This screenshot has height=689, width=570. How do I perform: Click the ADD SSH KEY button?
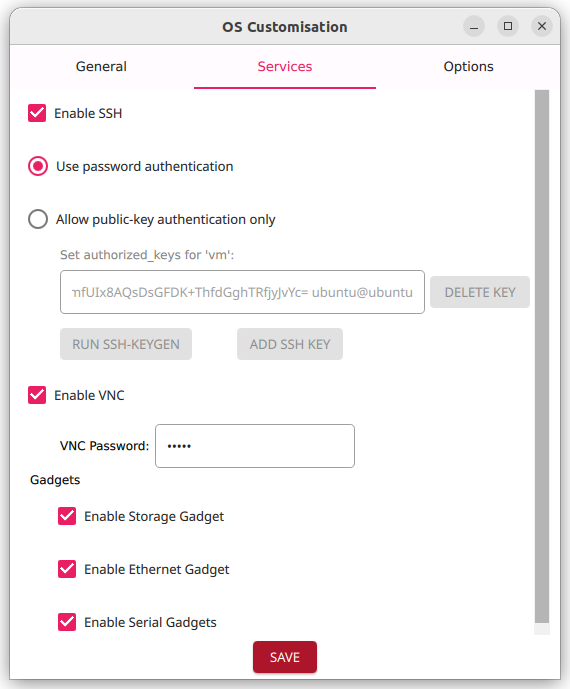coord(290,344)
